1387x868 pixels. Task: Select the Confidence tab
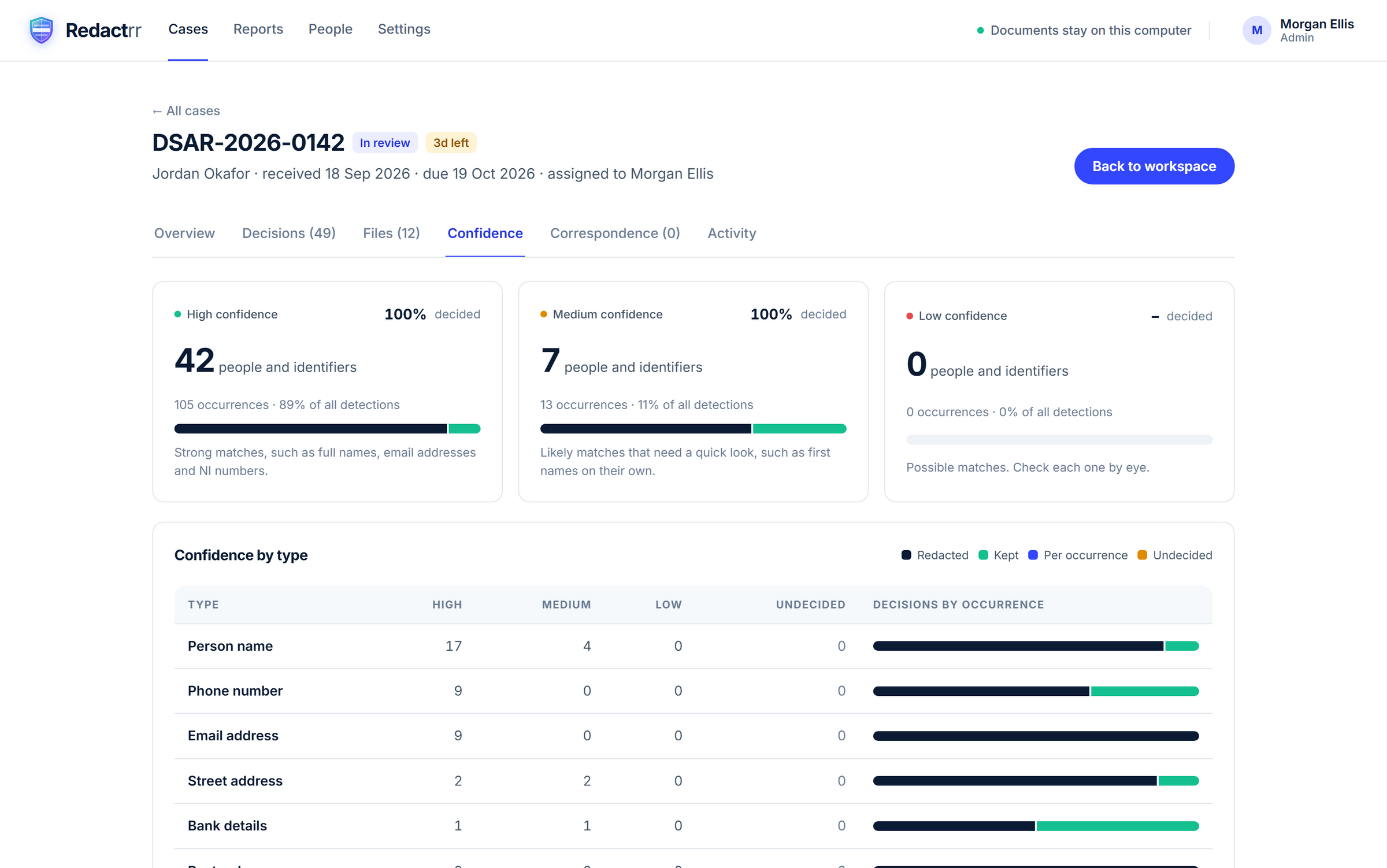(485, 233)
